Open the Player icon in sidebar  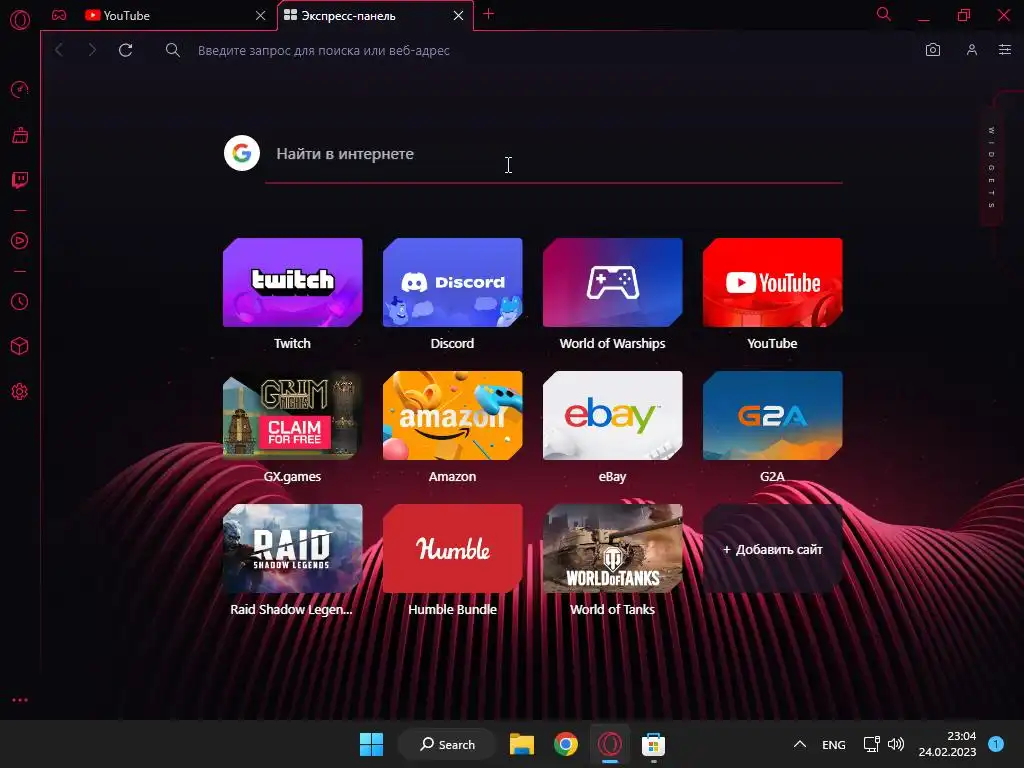(x=20, y=241)
